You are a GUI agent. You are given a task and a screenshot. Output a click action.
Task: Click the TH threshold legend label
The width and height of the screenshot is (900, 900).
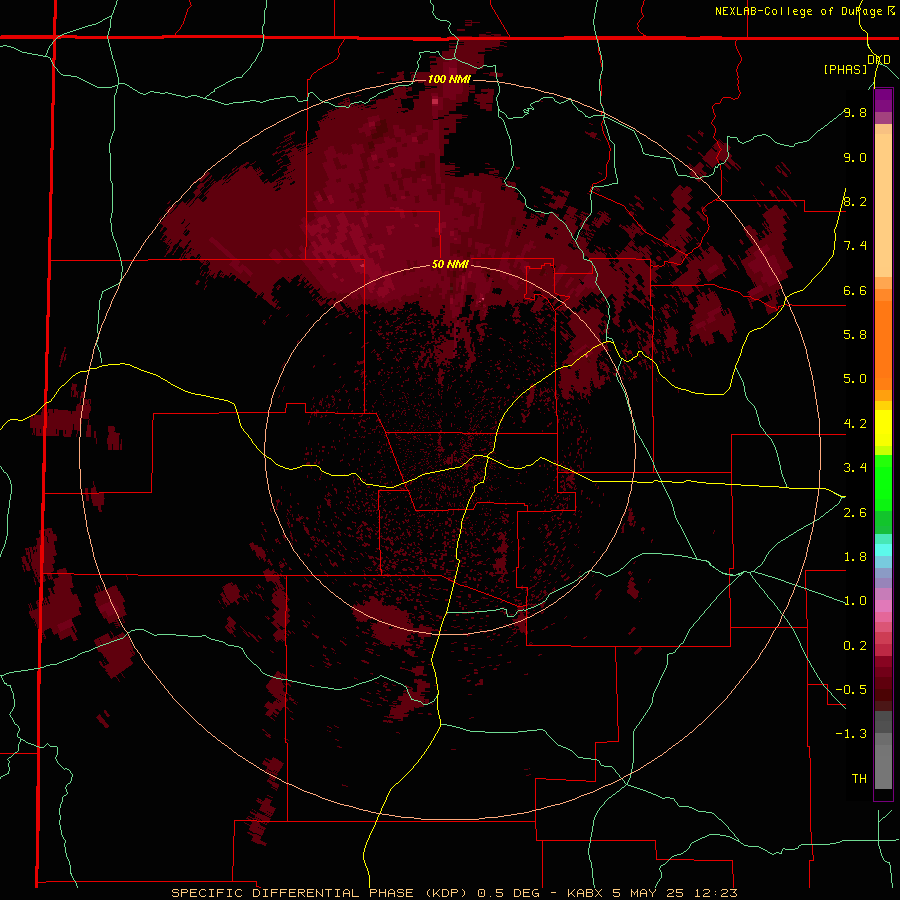[859, 779]
